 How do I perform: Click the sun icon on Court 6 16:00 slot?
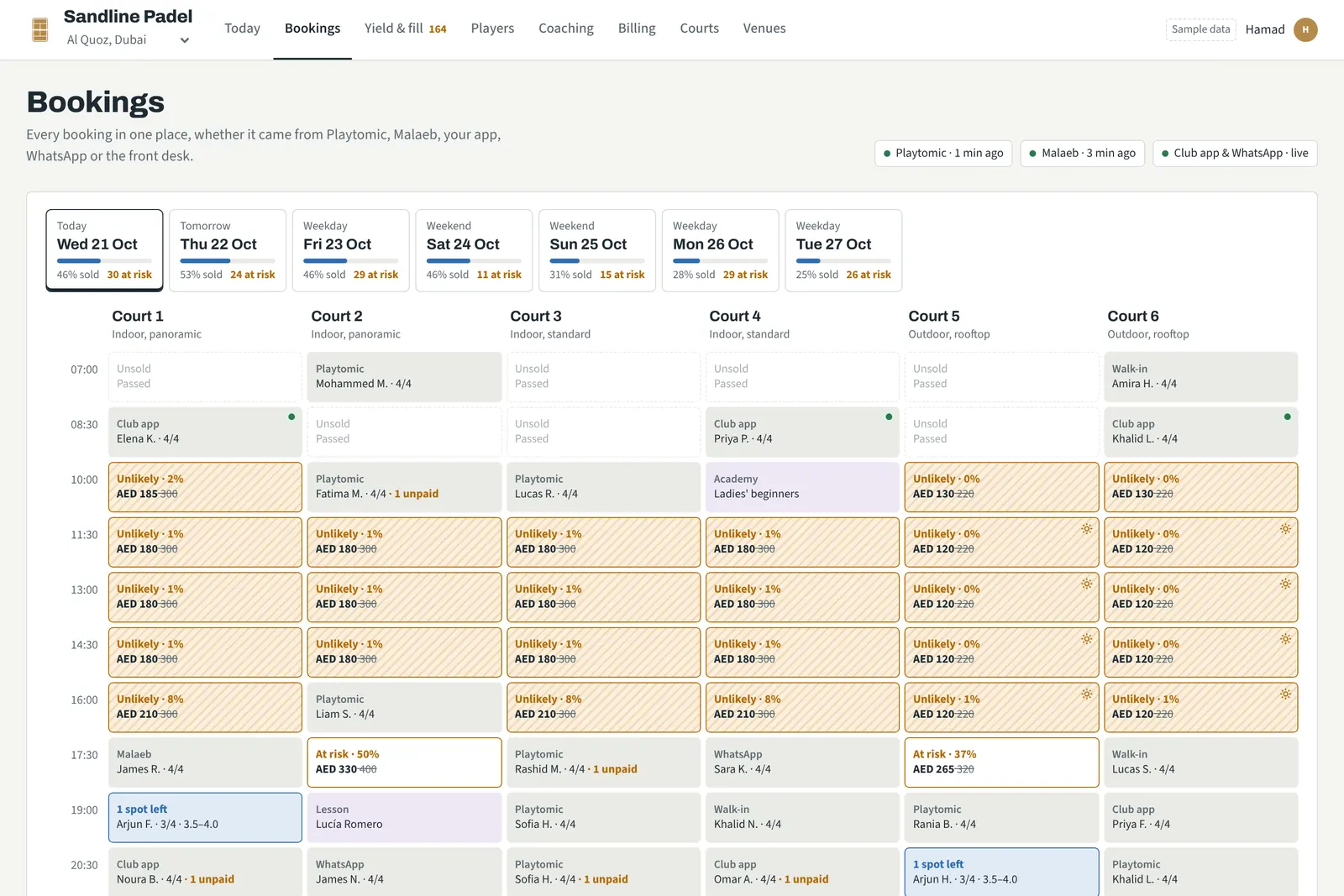point(1285,694)
